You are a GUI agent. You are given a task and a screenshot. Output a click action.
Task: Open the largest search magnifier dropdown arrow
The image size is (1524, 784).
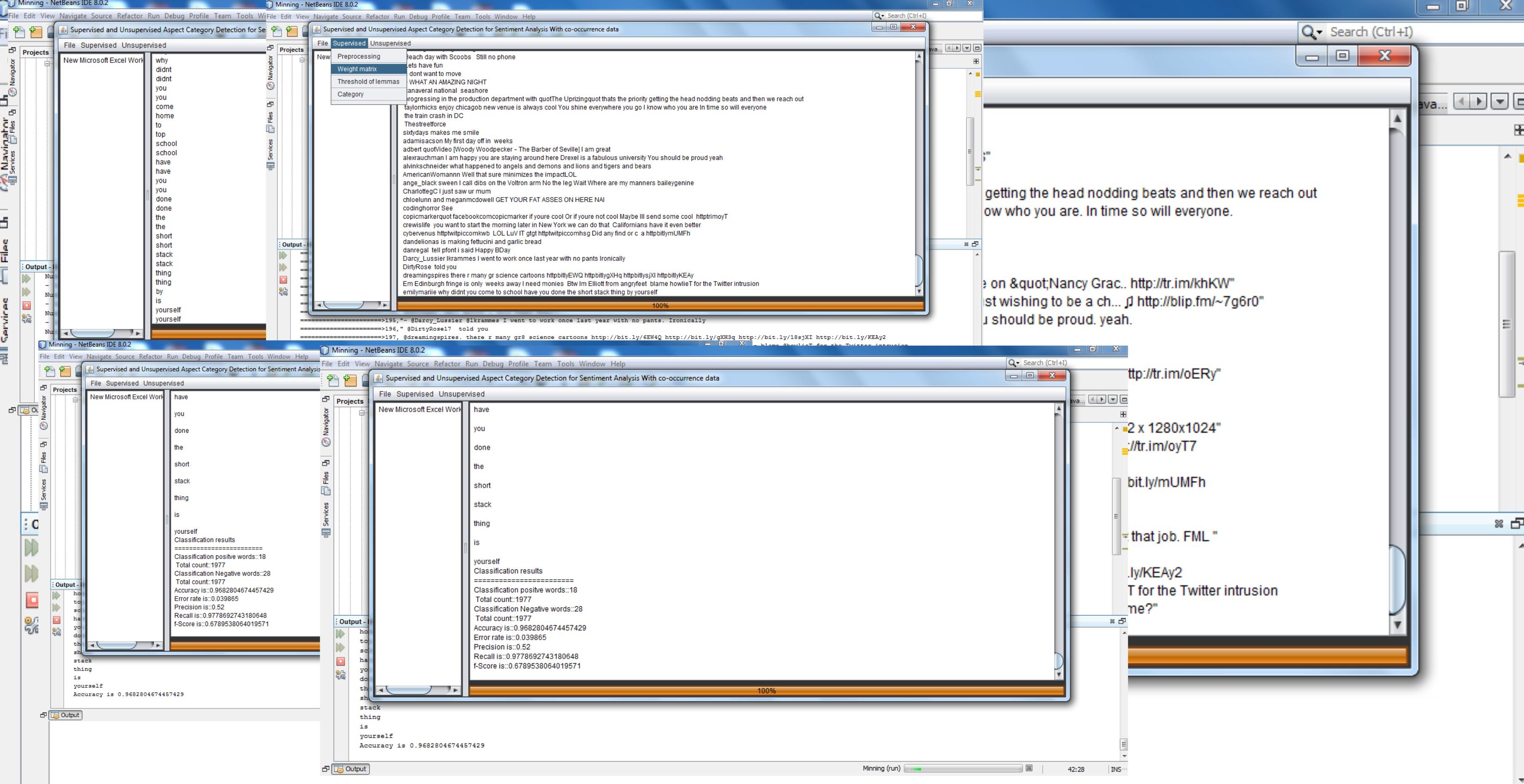tap(1320, 33)
